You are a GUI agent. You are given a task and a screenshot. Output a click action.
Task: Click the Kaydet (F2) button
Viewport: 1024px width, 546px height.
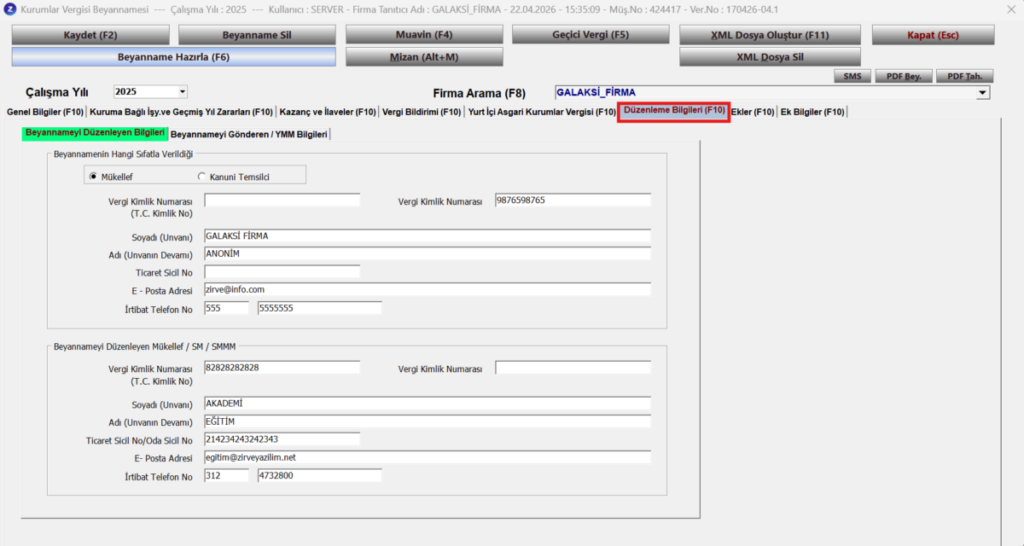(90, 35)
